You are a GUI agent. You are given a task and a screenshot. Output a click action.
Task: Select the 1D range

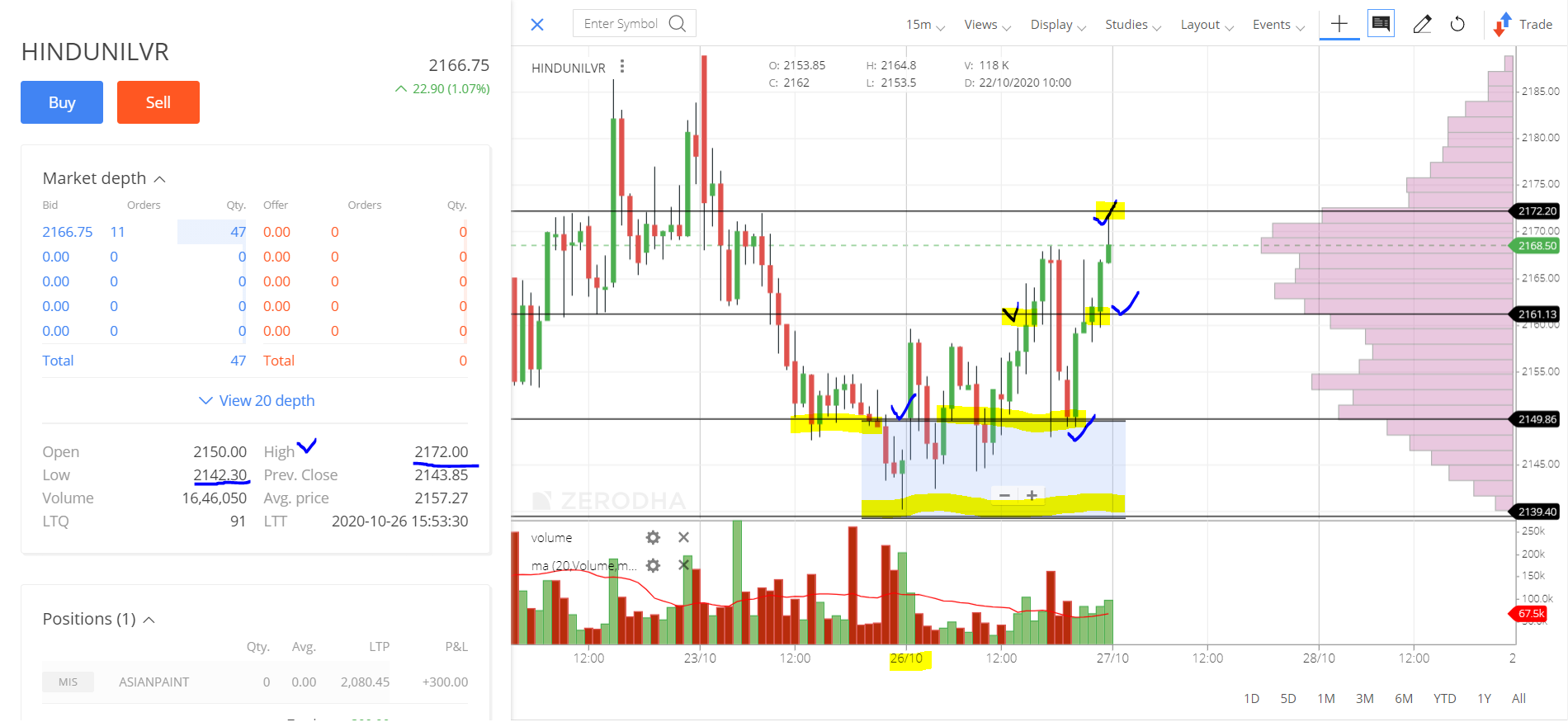[1251, 698]
